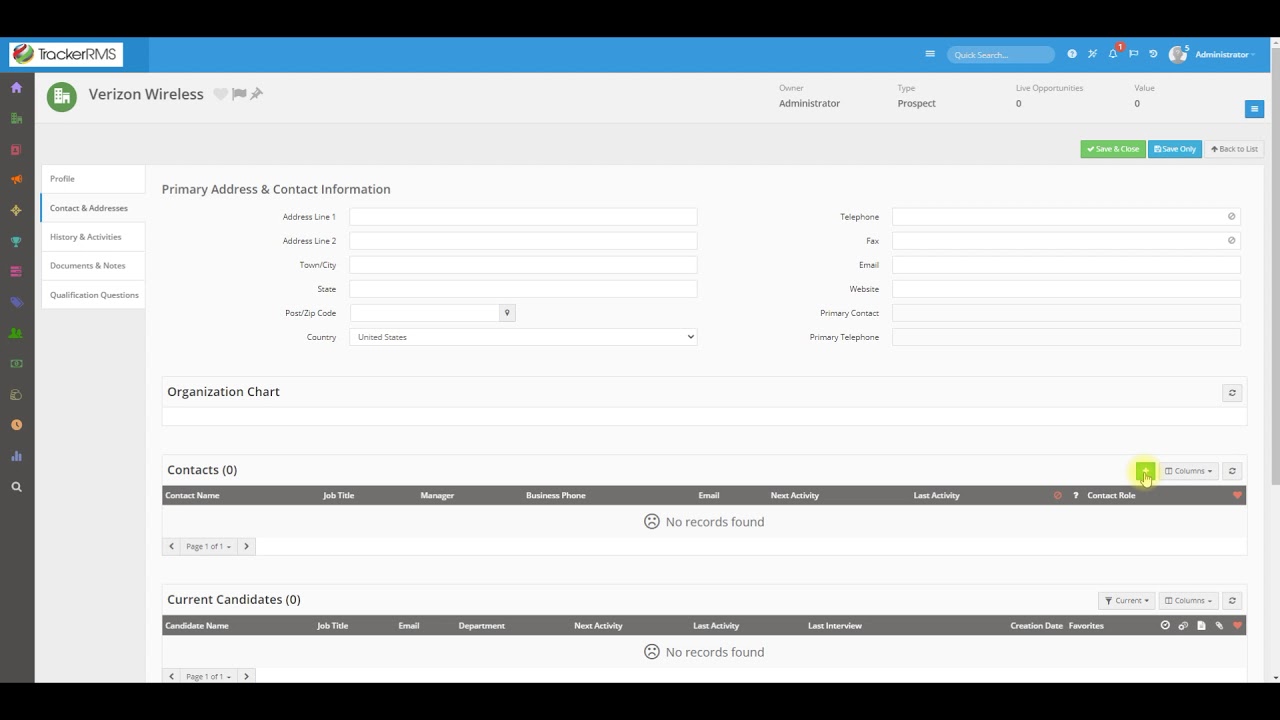This screenshot has width=1280, height=720.
Task: Click the checkmark circle column in Candidates header
Action: click(1165, 625)
